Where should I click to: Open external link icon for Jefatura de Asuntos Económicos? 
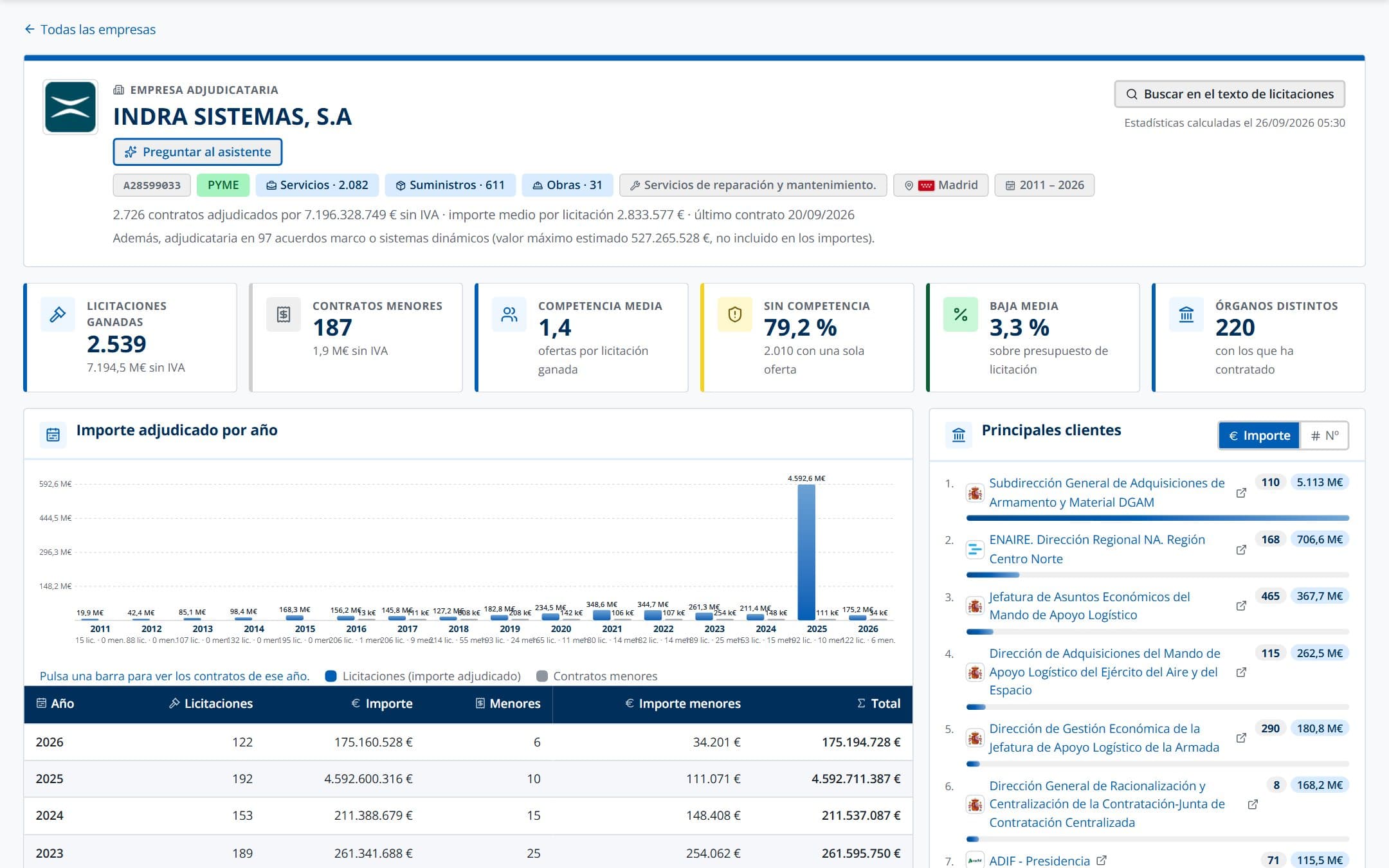click(1241, 606)
